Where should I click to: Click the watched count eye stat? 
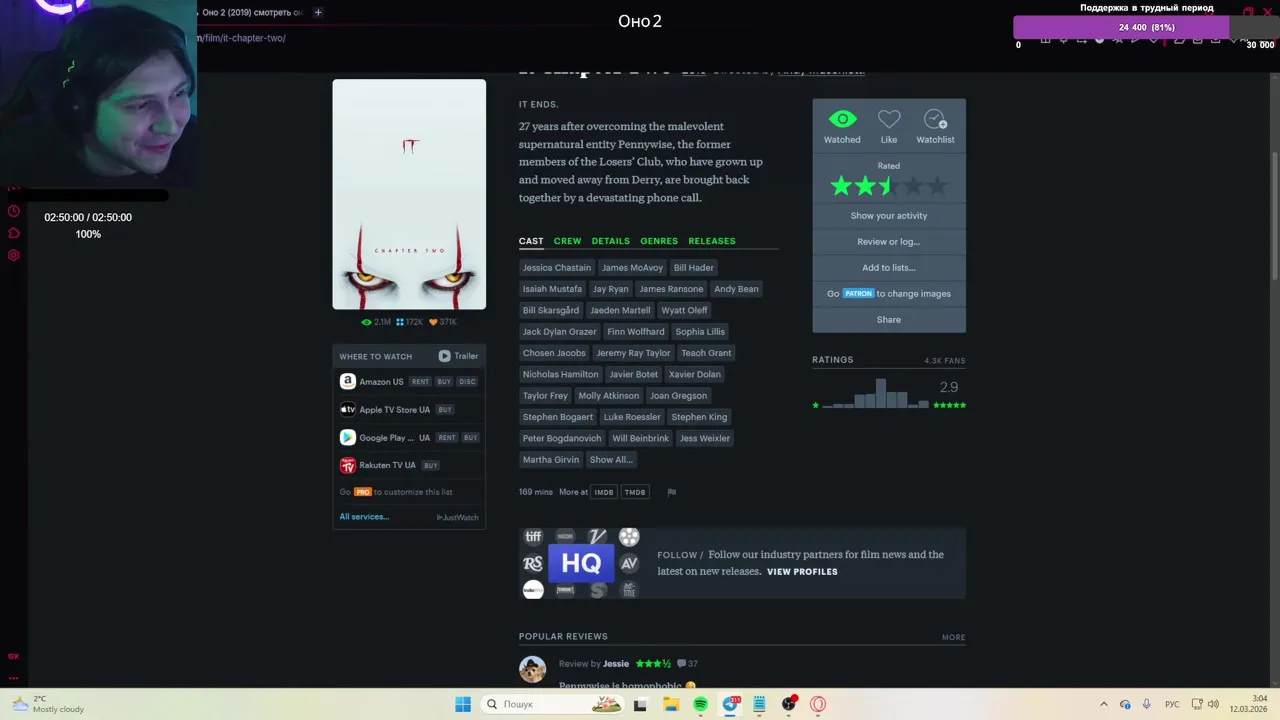point(375,322)
